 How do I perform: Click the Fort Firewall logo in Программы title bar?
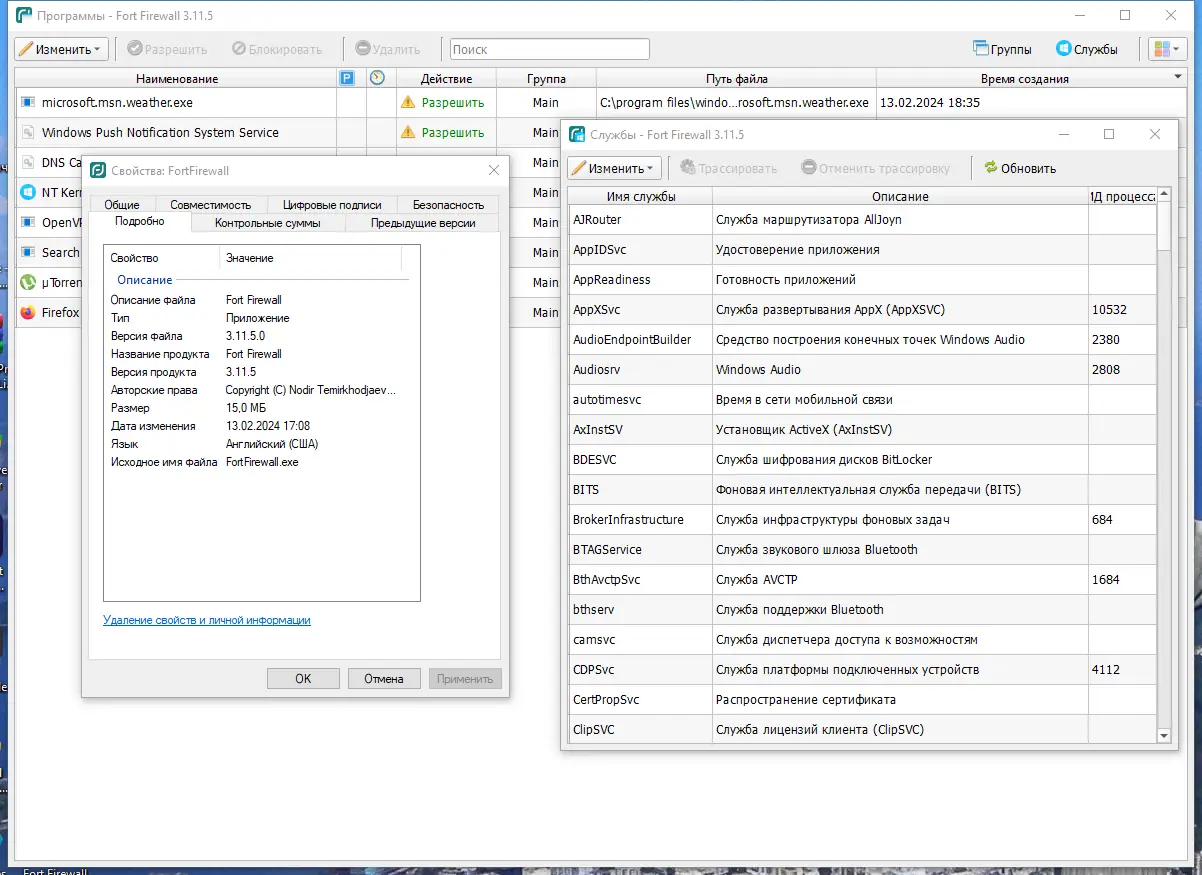pos(22,15)
